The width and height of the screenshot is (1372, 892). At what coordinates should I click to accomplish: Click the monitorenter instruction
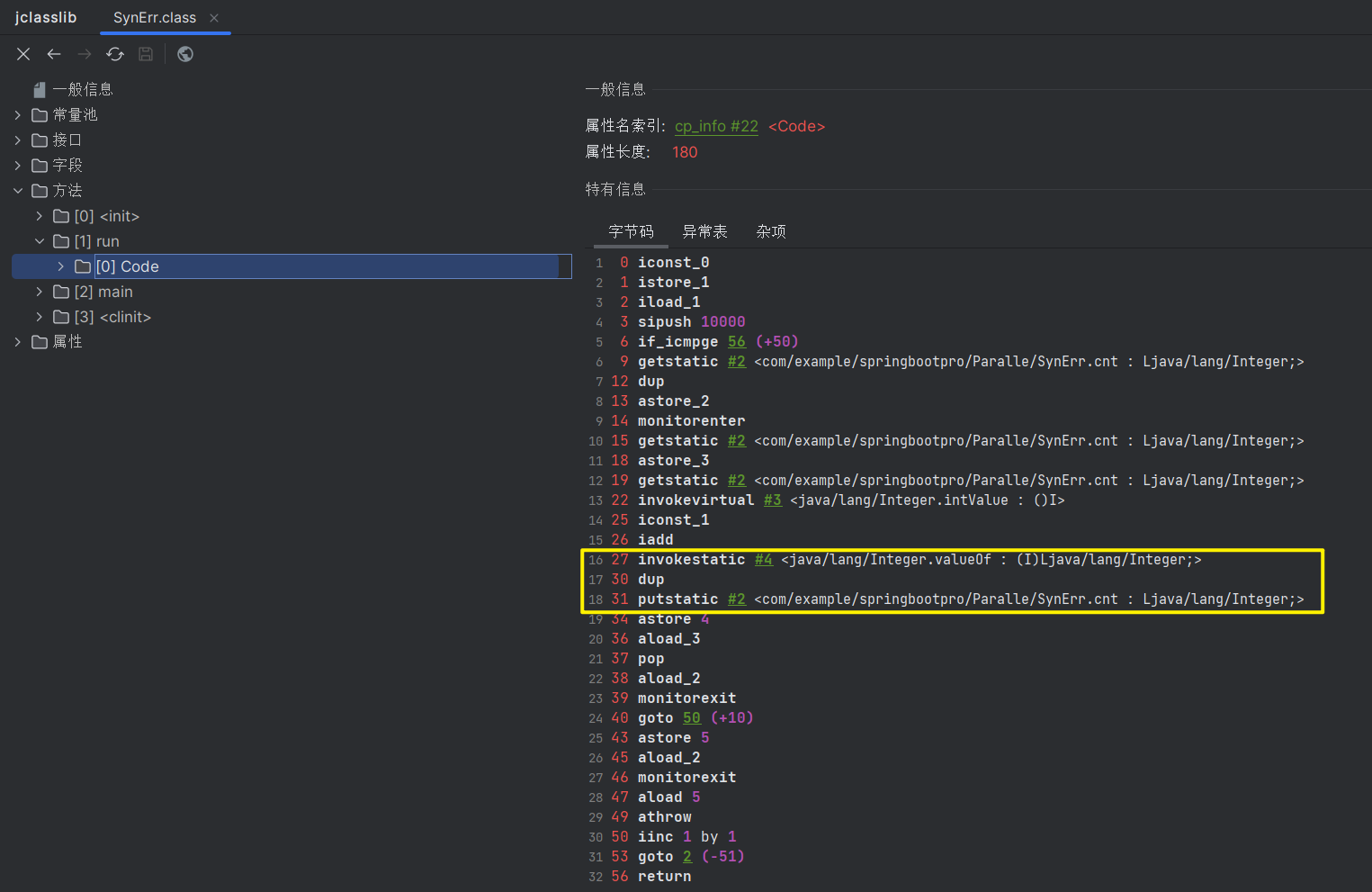(691, 420)
